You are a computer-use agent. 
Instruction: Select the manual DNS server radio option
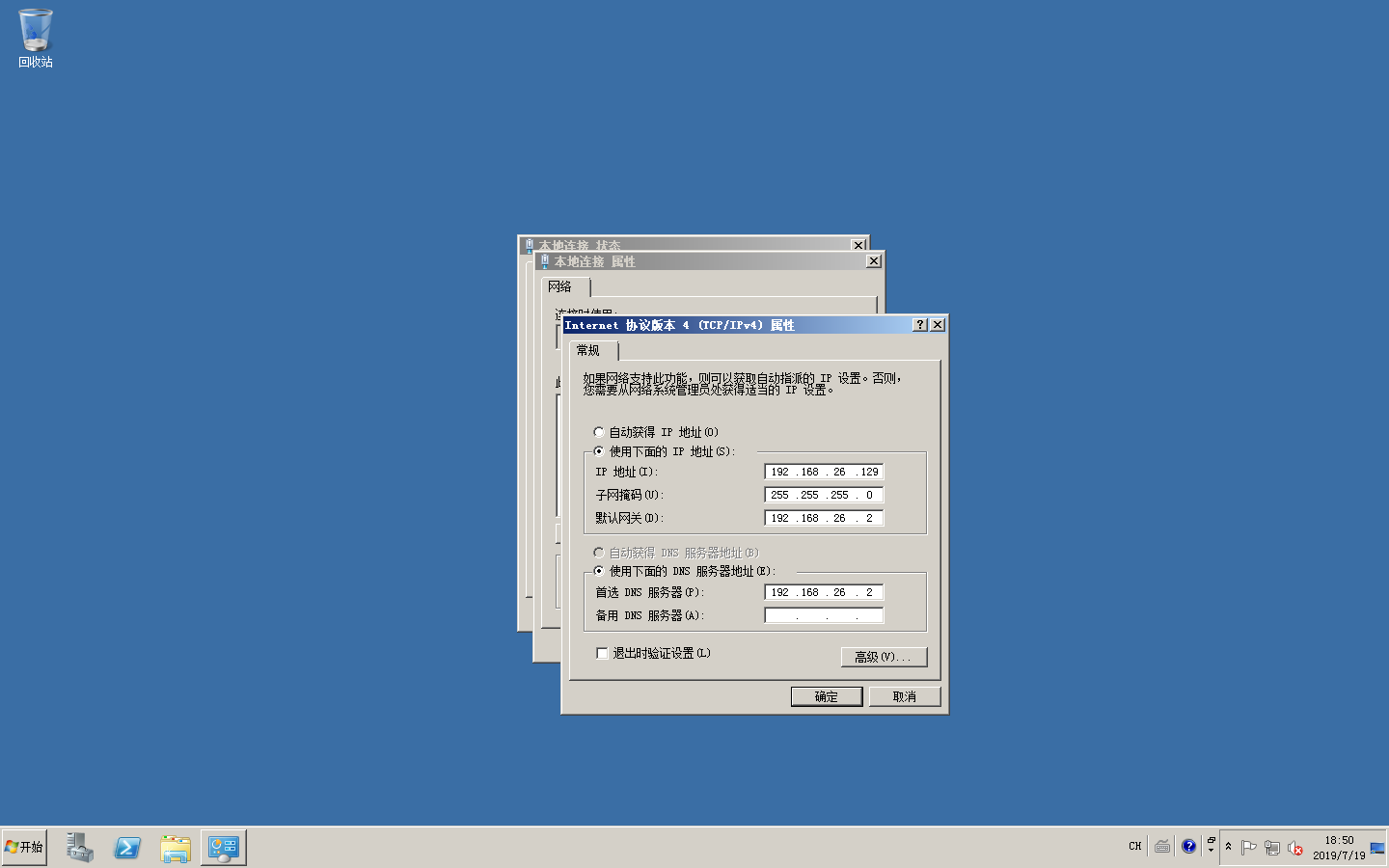(599, 571)
